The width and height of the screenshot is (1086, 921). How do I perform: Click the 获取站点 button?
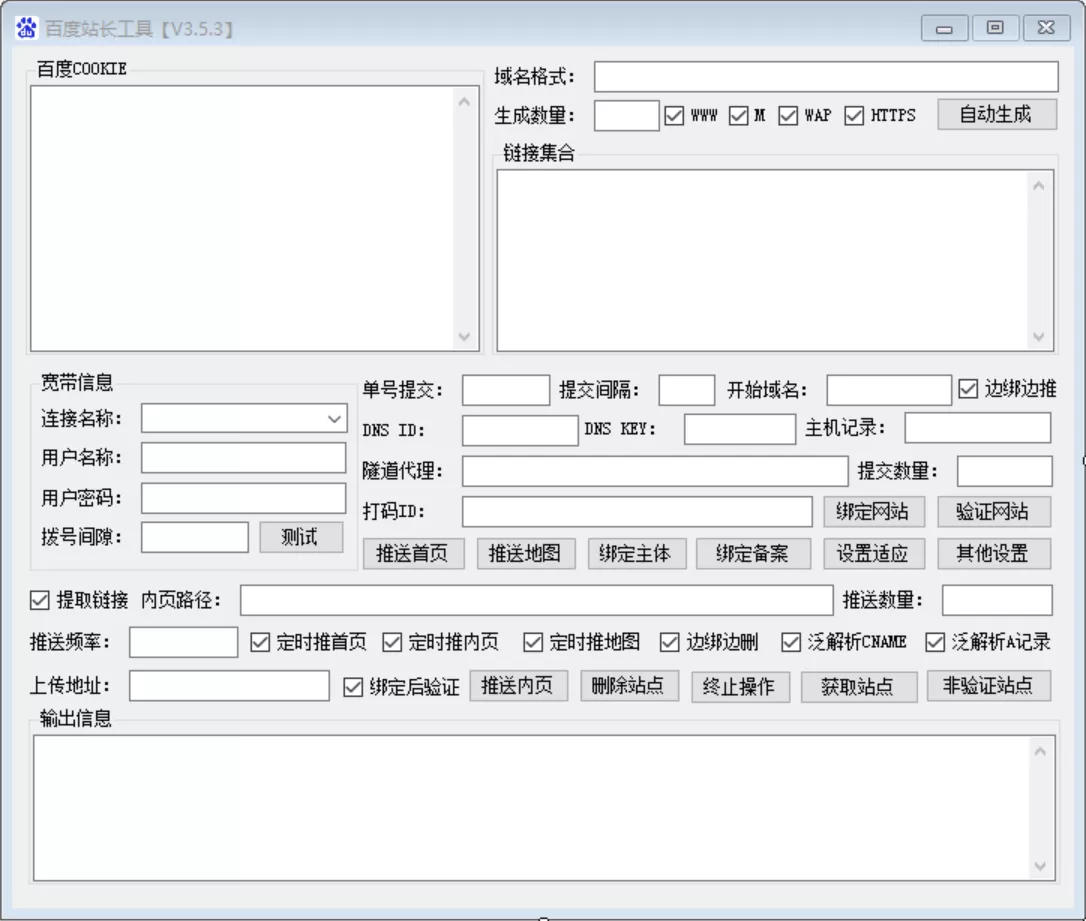coord(859,686)
